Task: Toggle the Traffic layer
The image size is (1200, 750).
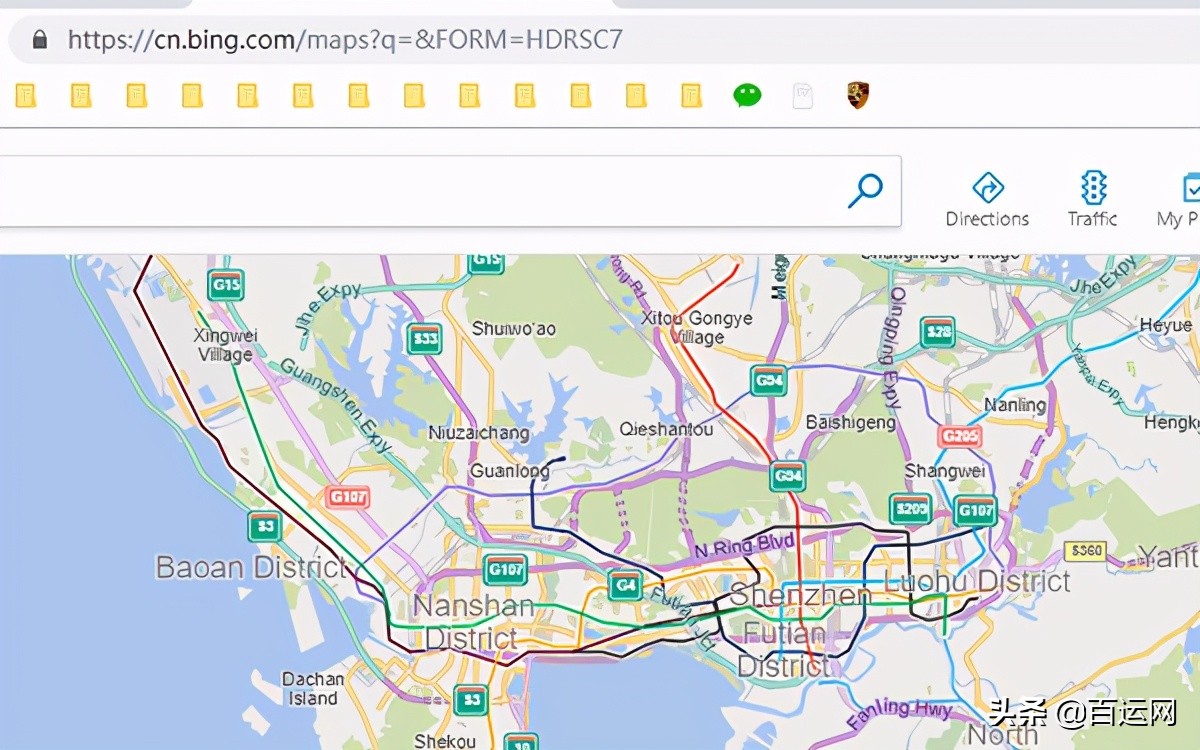Action: 1092,199
